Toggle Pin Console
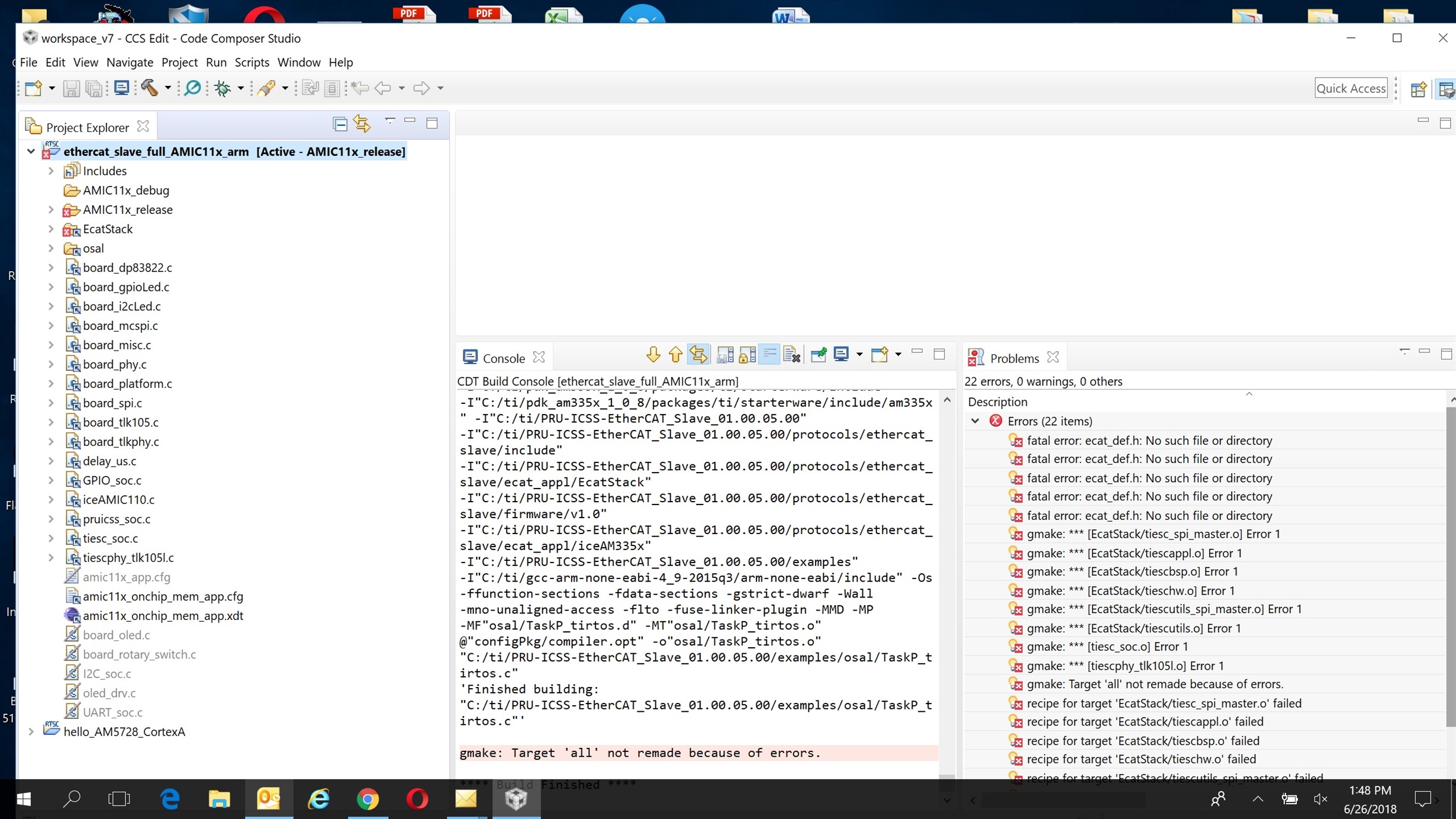Image resolution: width=1456 pixels, height=819 pixels. (819, 355)
